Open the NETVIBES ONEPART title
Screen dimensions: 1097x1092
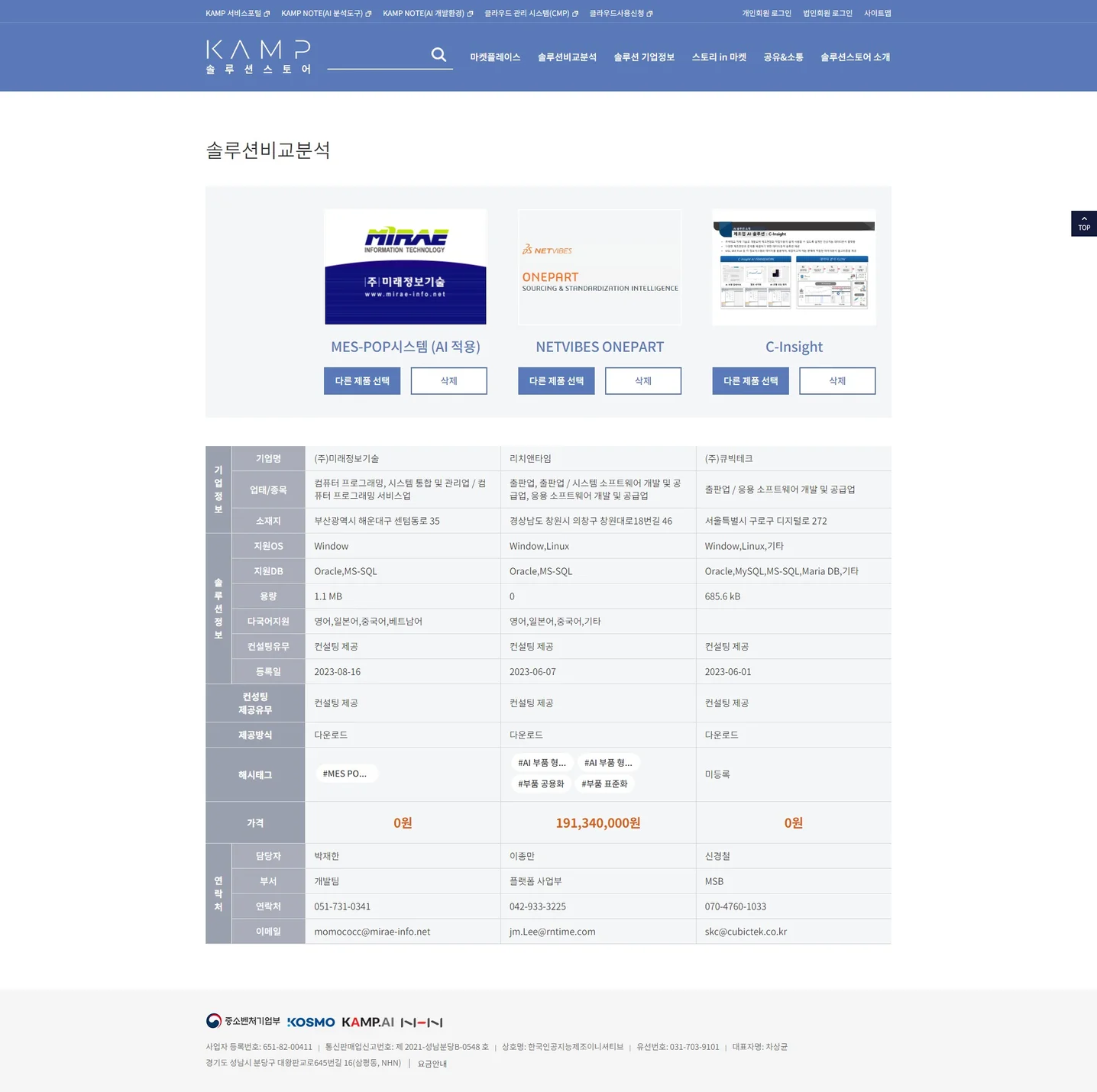coord(600,347)
